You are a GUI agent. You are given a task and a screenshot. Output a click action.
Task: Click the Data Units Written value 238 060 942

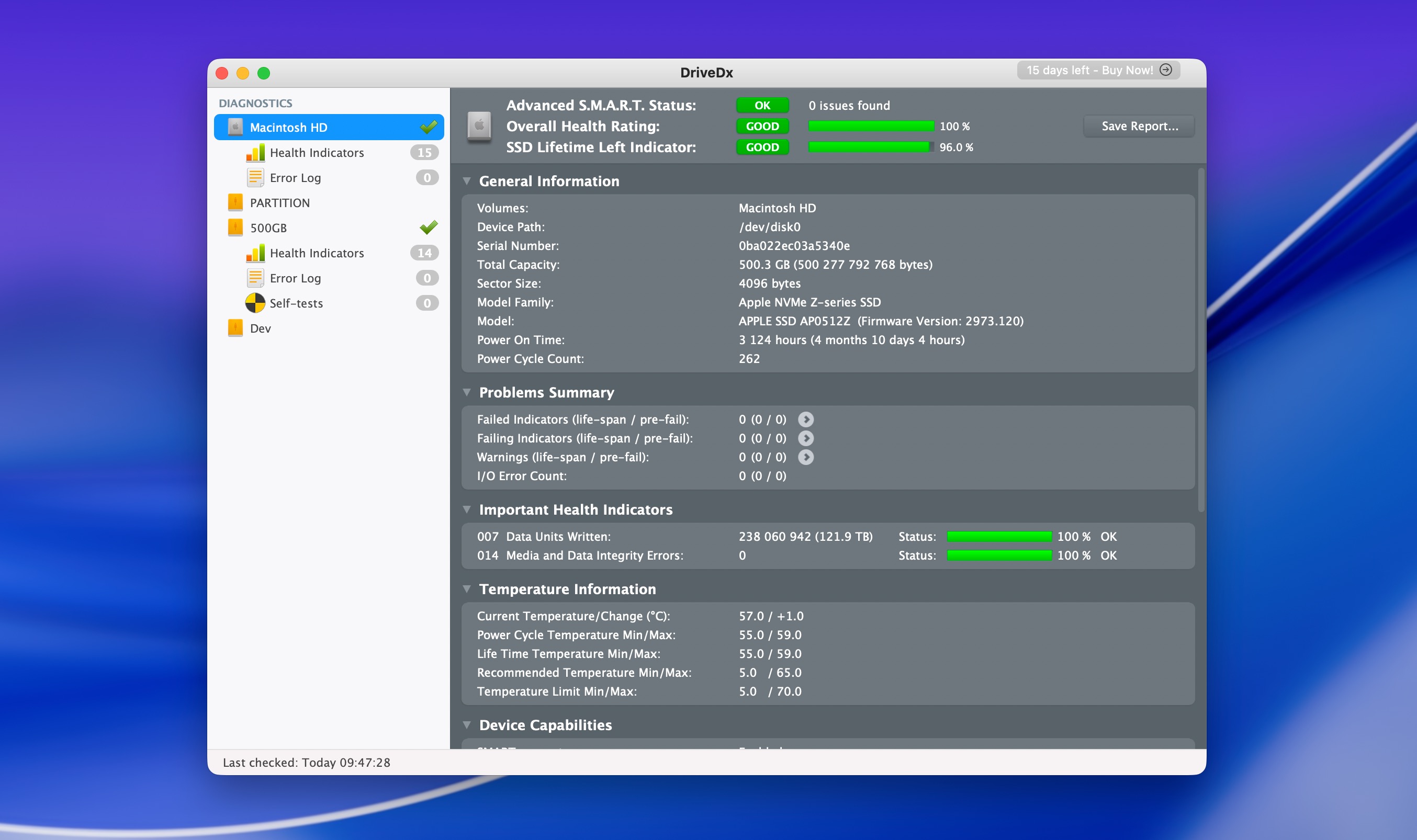tap(806, 537)
